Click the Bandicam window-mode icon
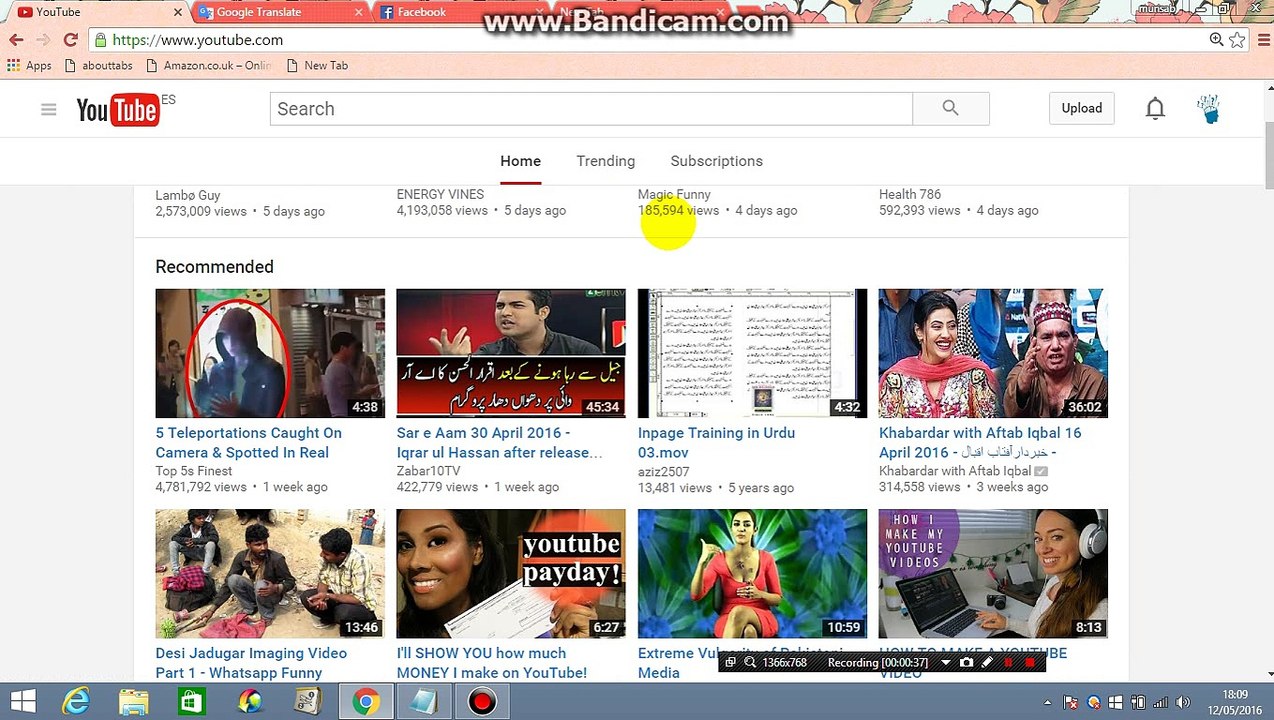1274x720 pixels. 730,662
